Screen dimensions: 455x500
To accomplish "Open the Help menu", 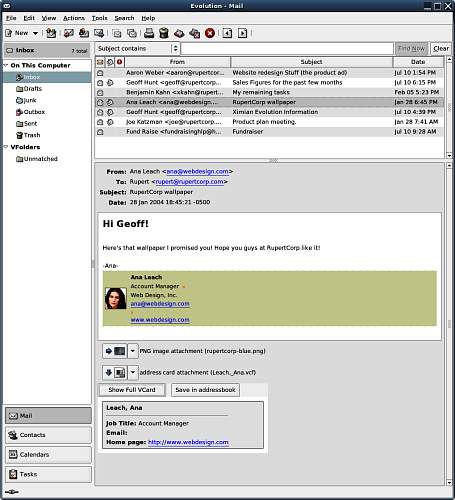I will pos(148,18).
